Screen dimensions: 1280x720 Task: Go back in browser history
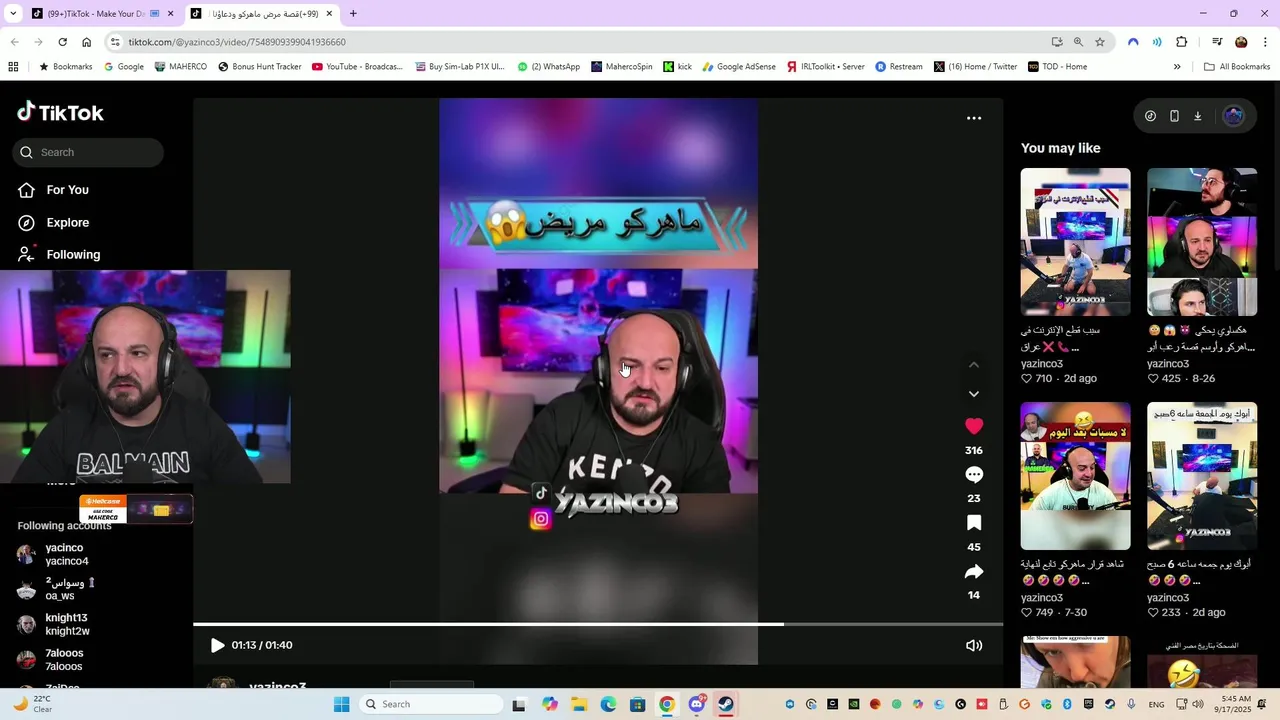(14, 42)
